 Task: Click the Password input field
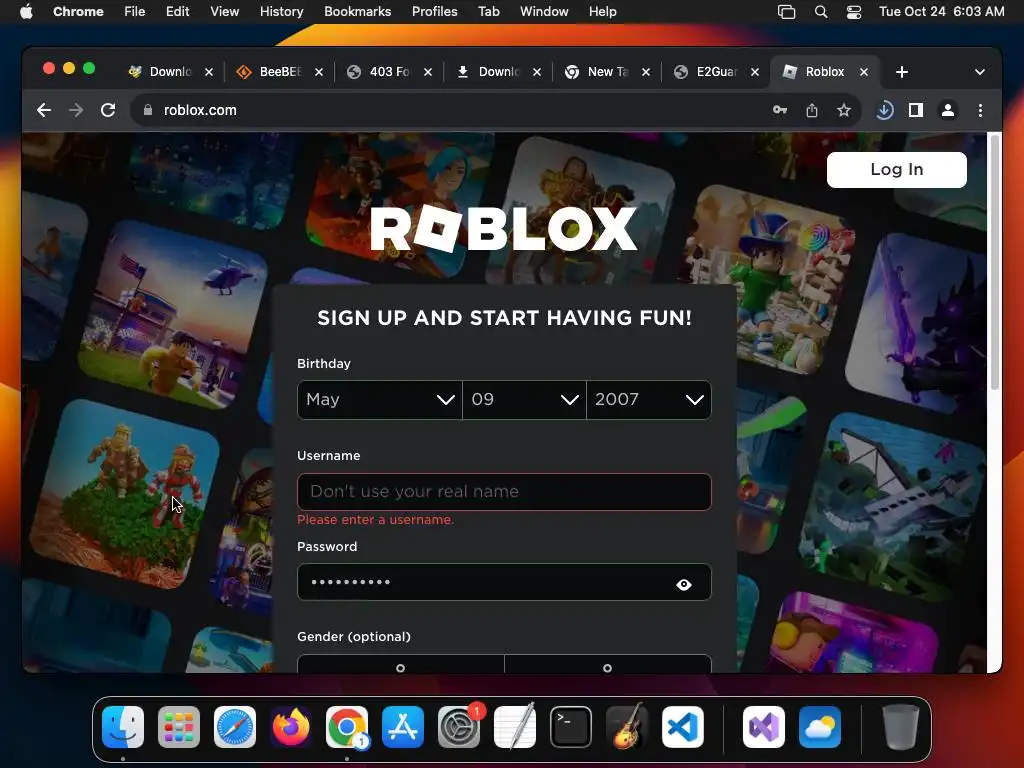point(504,582)
